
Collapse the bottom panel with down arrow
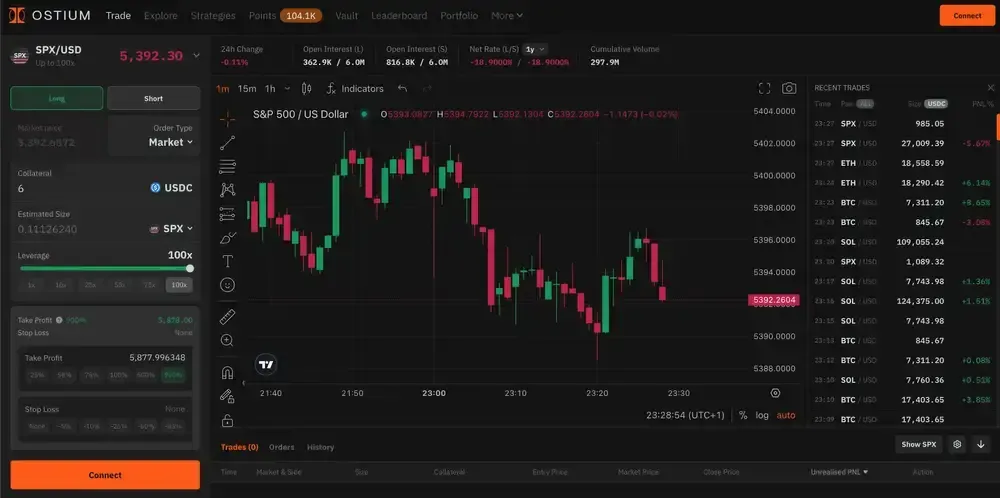(x=981, y=444)
